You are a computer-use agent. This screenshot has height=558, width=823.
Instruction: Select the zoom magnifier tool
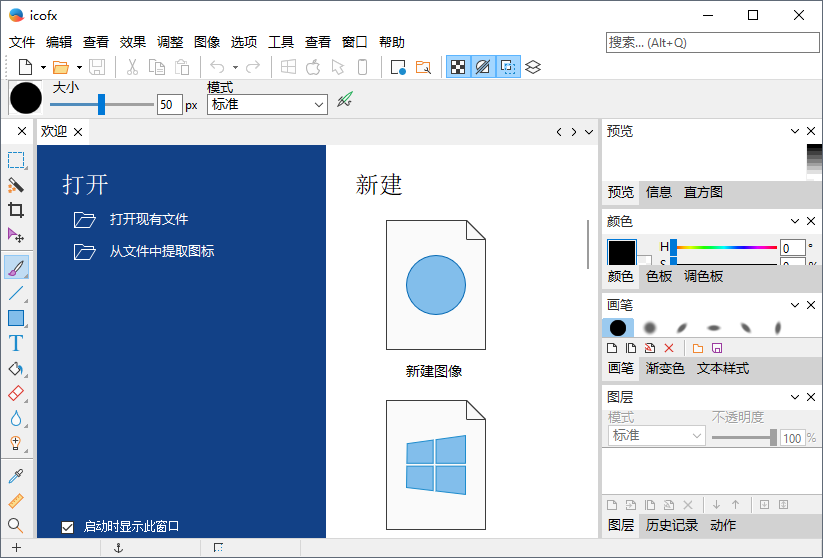click(16, 525)
